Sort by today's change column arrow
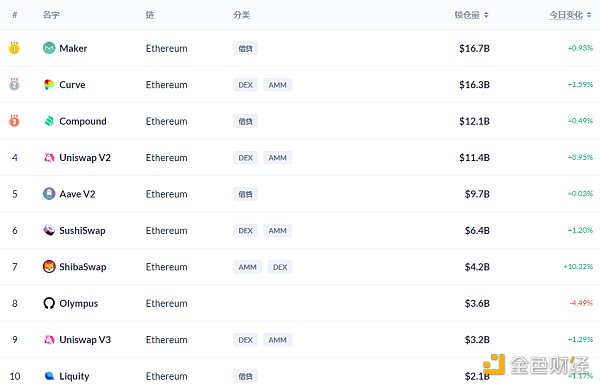This screenshot has width=600, height=386. click(x=589, y=15)
